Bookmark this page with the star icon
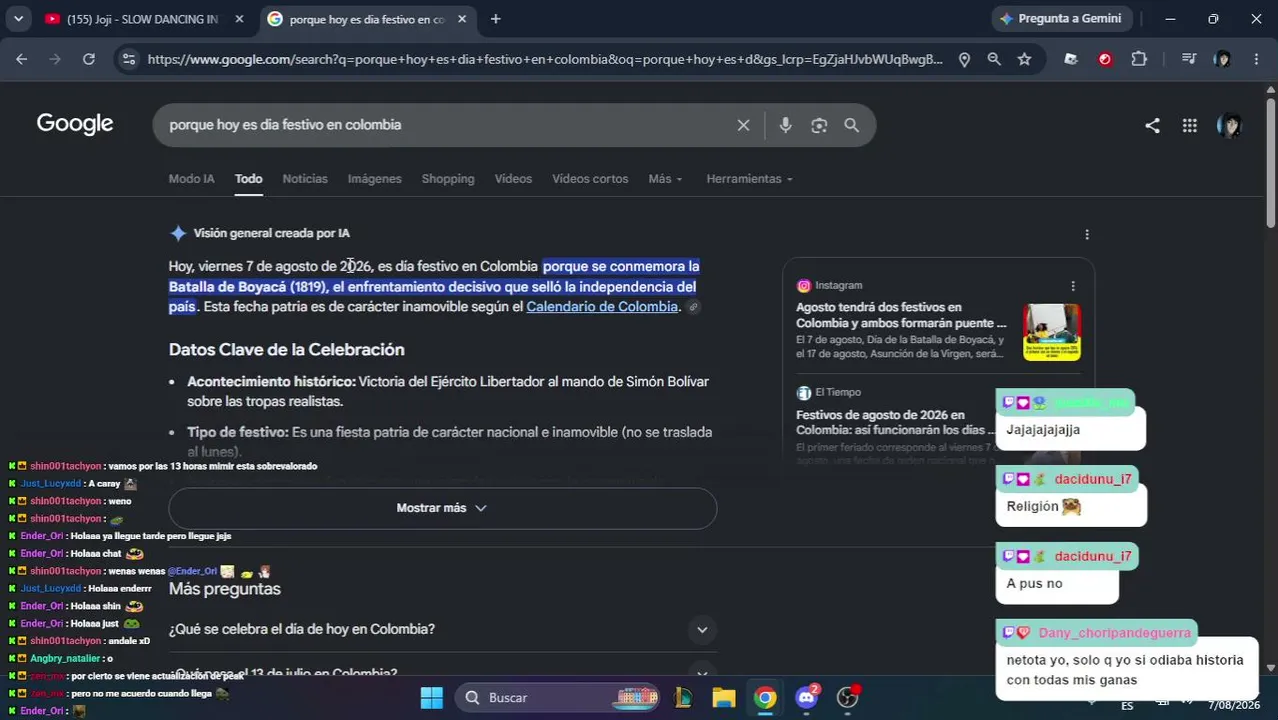The image size is (1278, 720). [1024, 59]
